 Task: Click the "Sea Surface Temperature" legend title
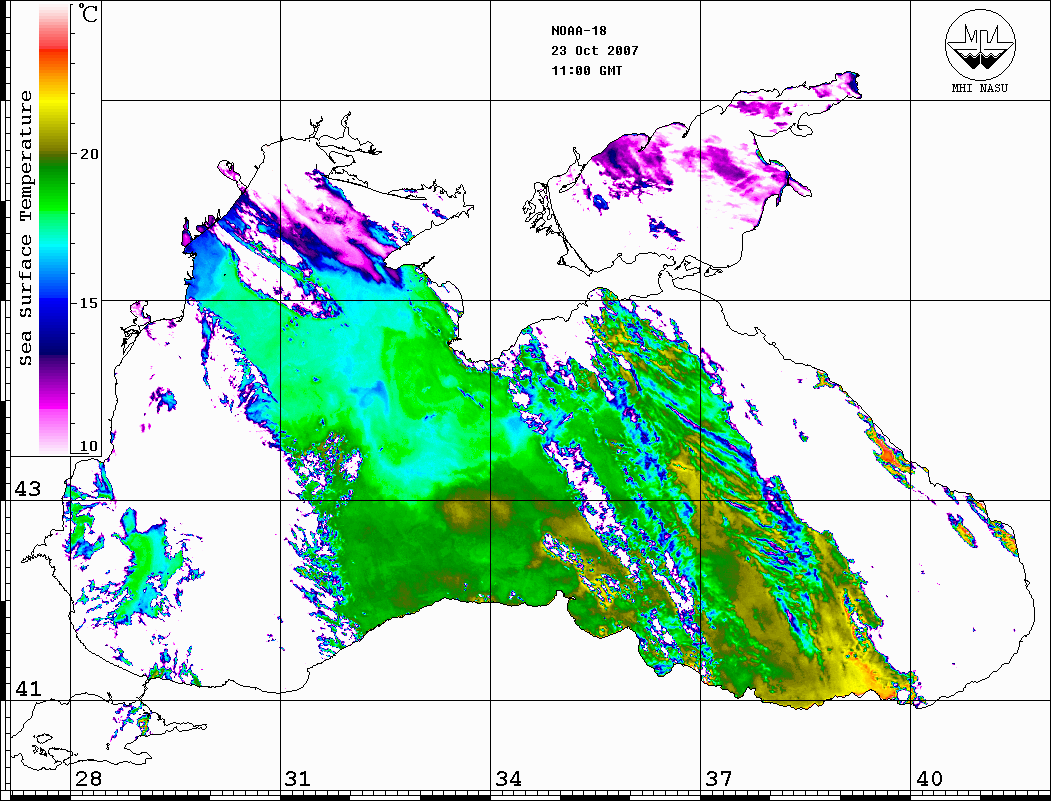point(25,229)
